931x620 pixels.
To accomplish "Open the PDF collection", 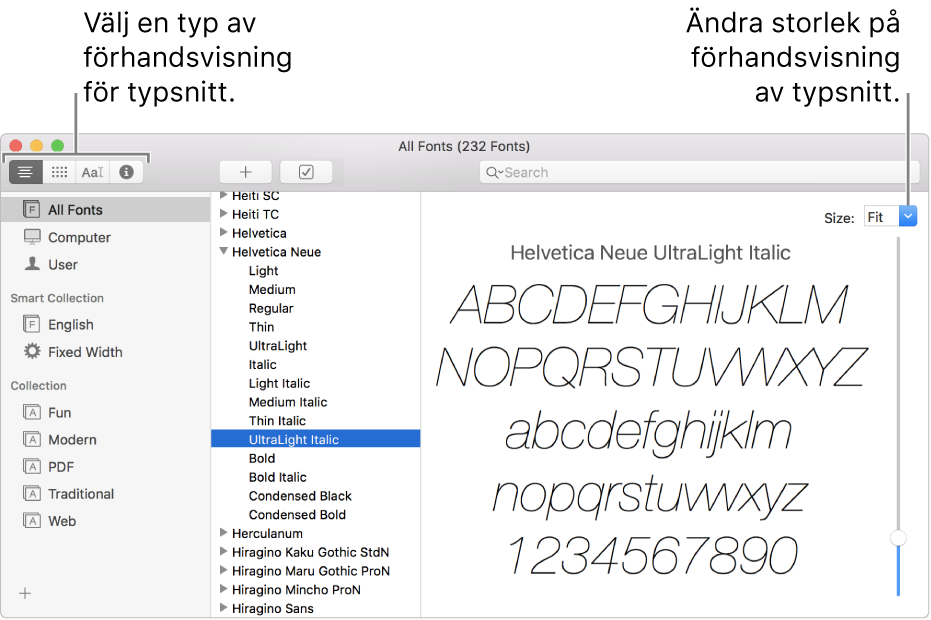I will pyautogui.click(x=61, y=467).
